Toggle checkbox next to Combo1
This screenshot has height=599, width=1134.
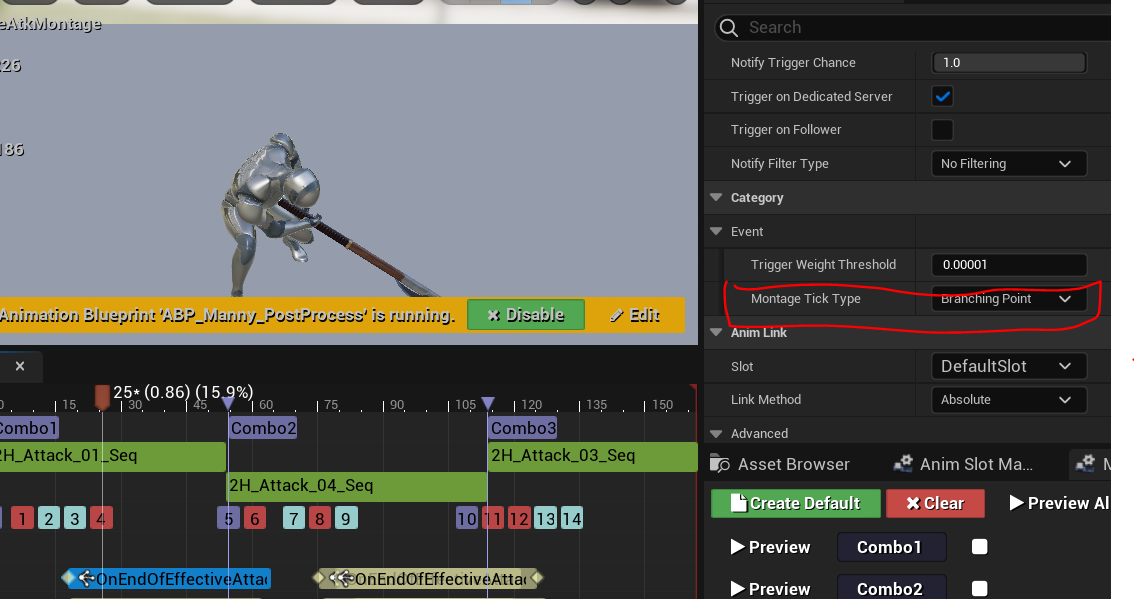coord(979,547)
